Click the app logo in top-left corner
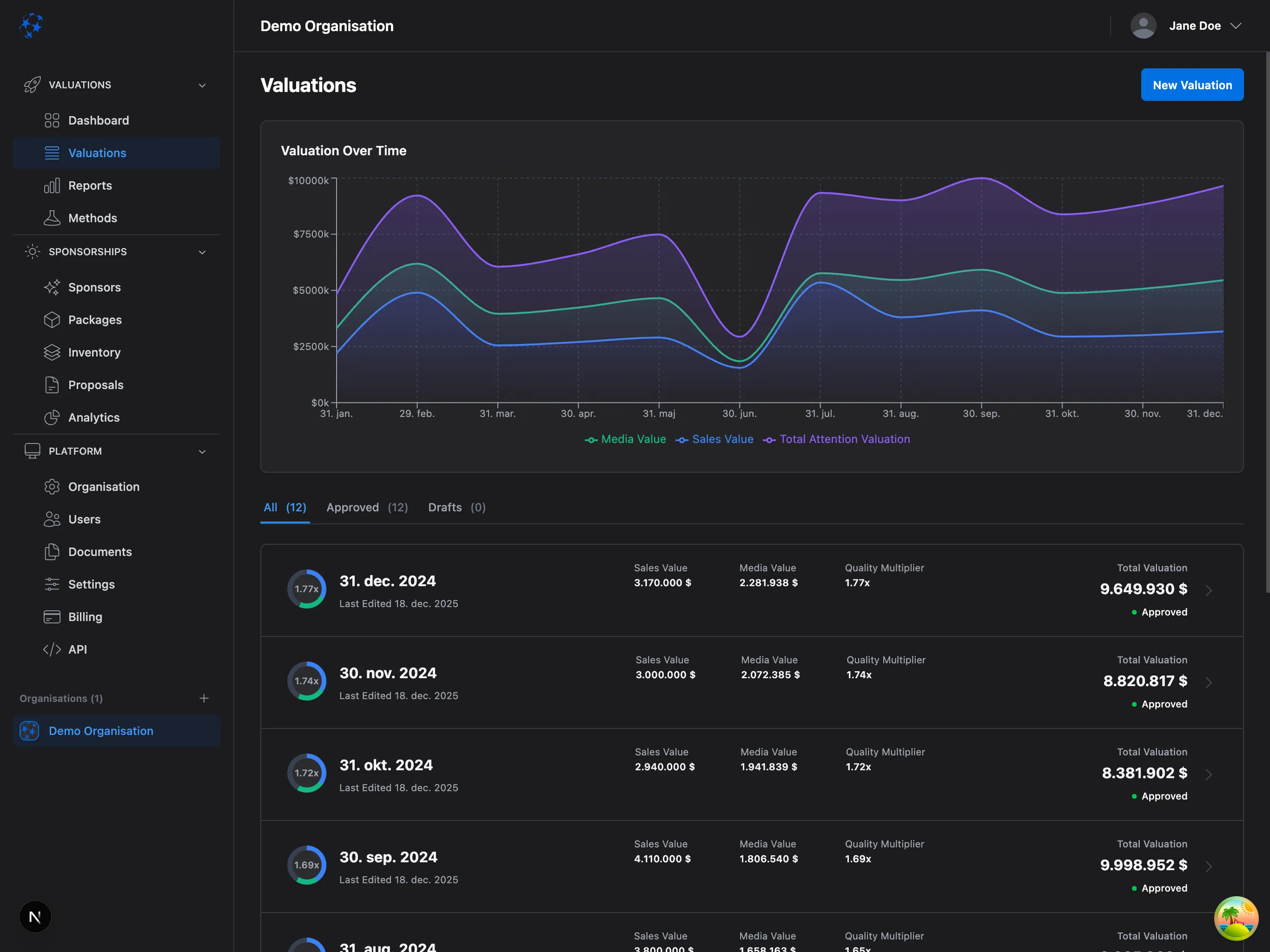Image resolution: width=1270 pixels, height=952 pixels. pos(31,25)
